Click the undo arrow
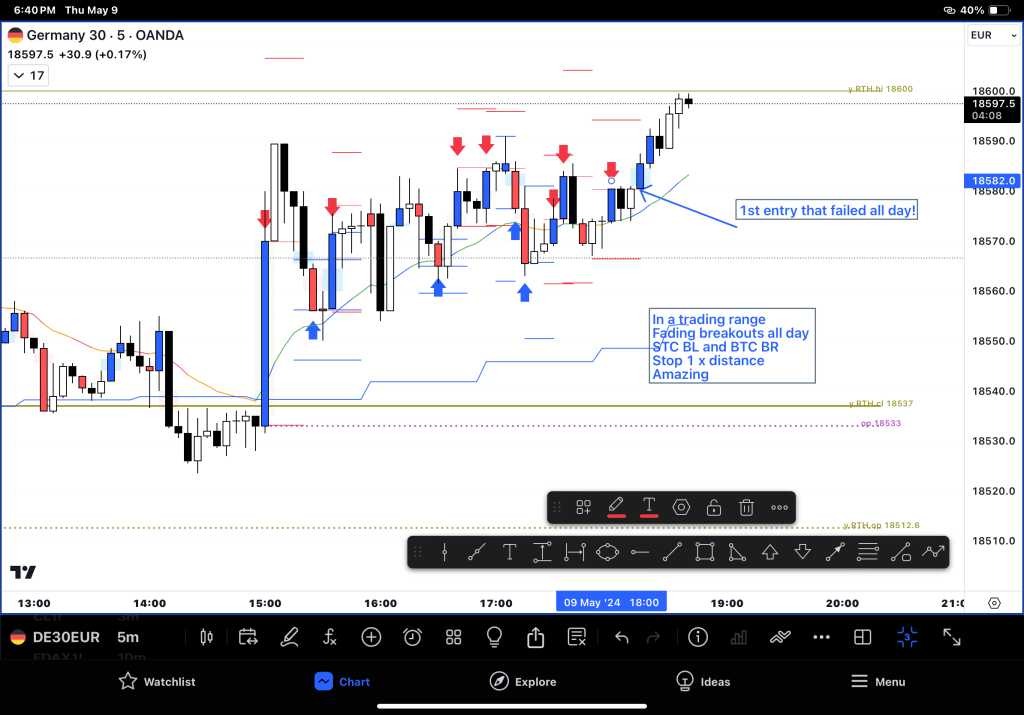This screenshot has height=715, width=1024. coord(621,637)
